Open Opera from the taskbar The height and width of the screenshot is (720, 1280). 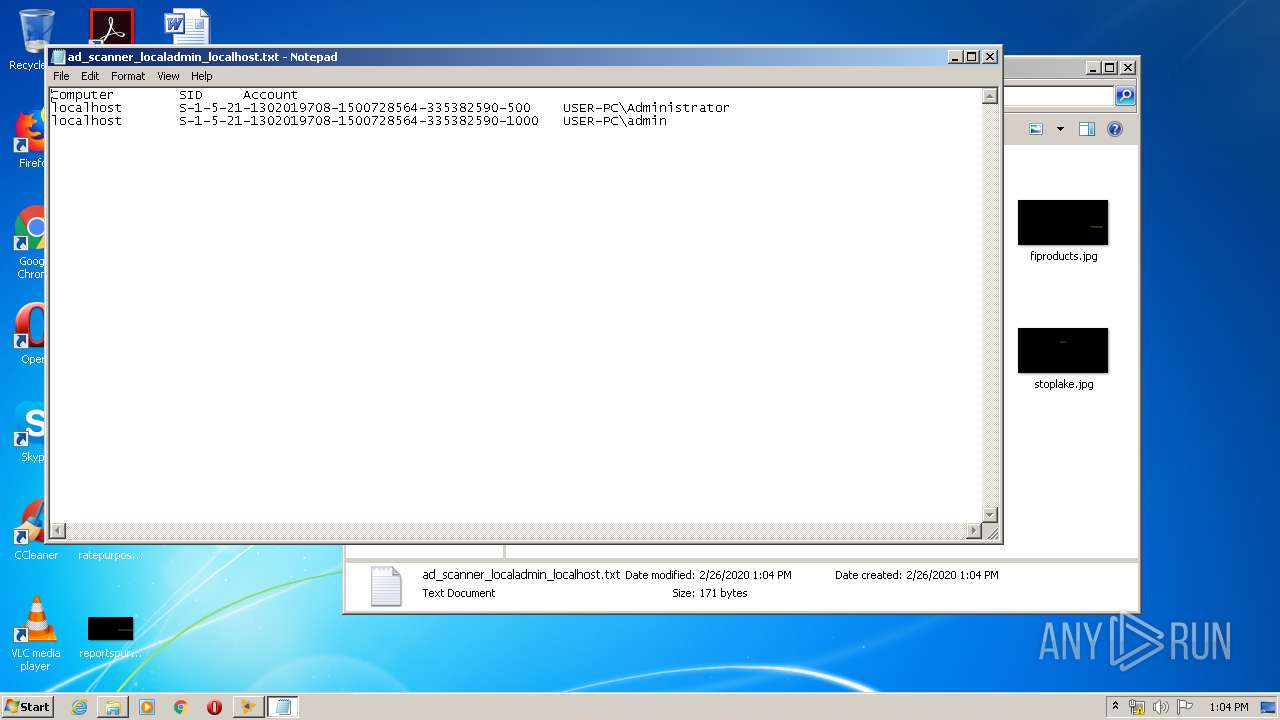(x=214, y=707)
